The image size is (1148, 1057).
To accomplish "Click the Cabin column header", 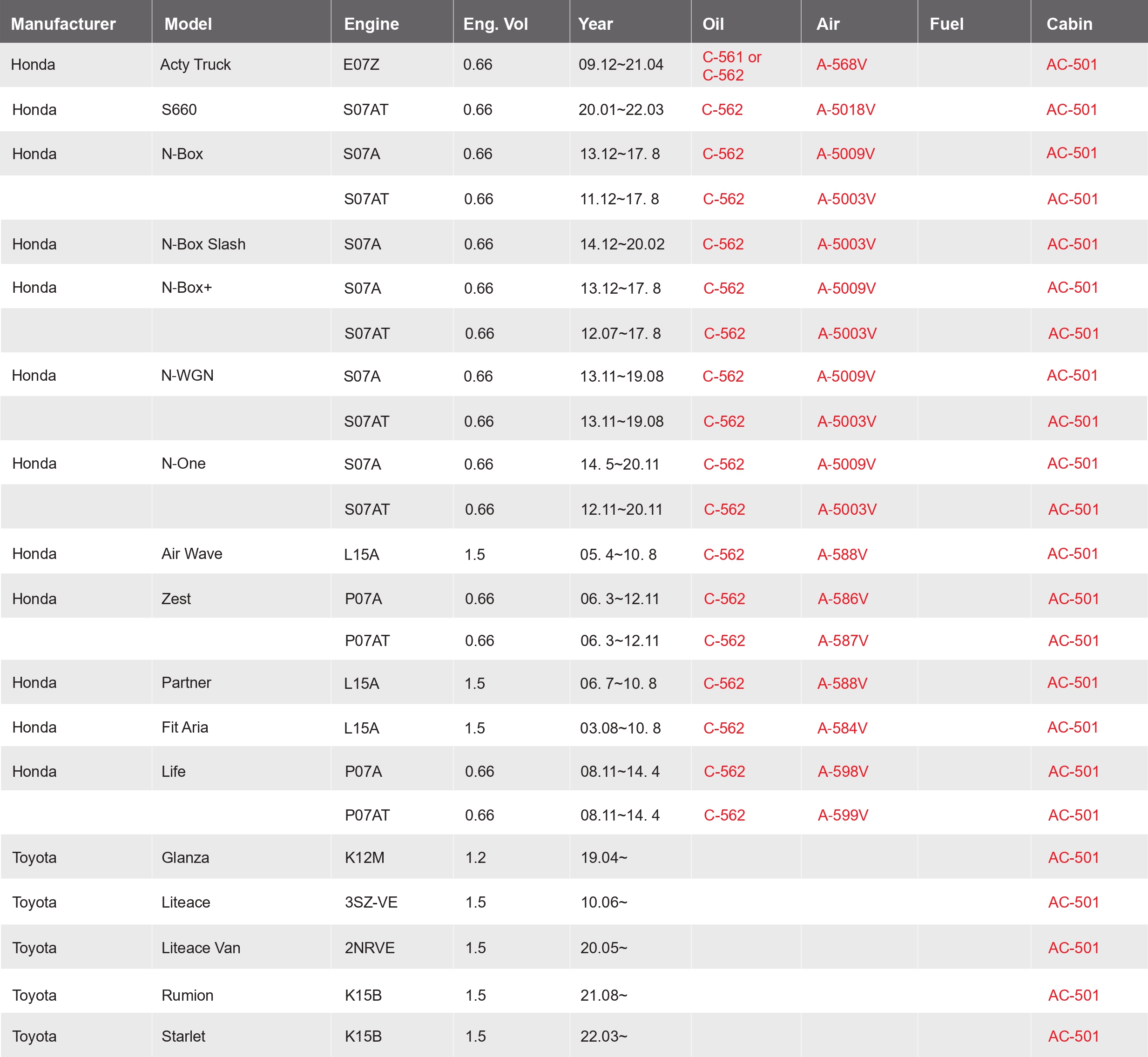I will point(1069,24).
